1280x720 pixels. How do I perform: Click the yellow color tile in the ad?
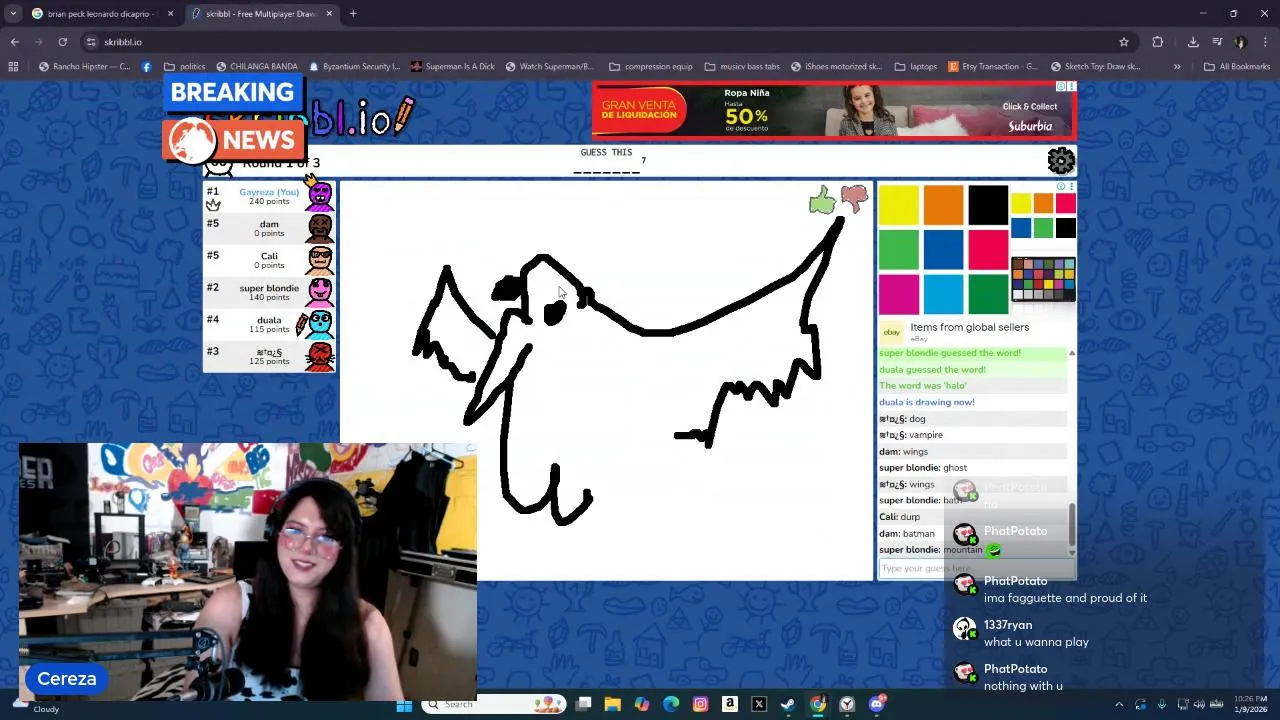898,205
